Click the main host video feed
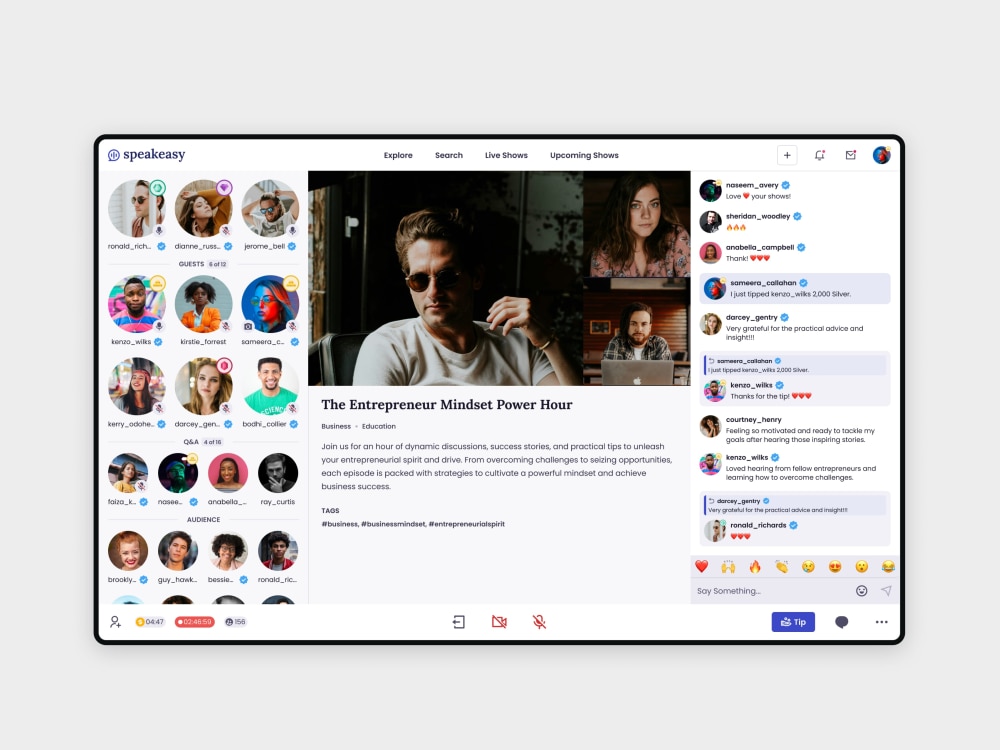 coord(446,278)
